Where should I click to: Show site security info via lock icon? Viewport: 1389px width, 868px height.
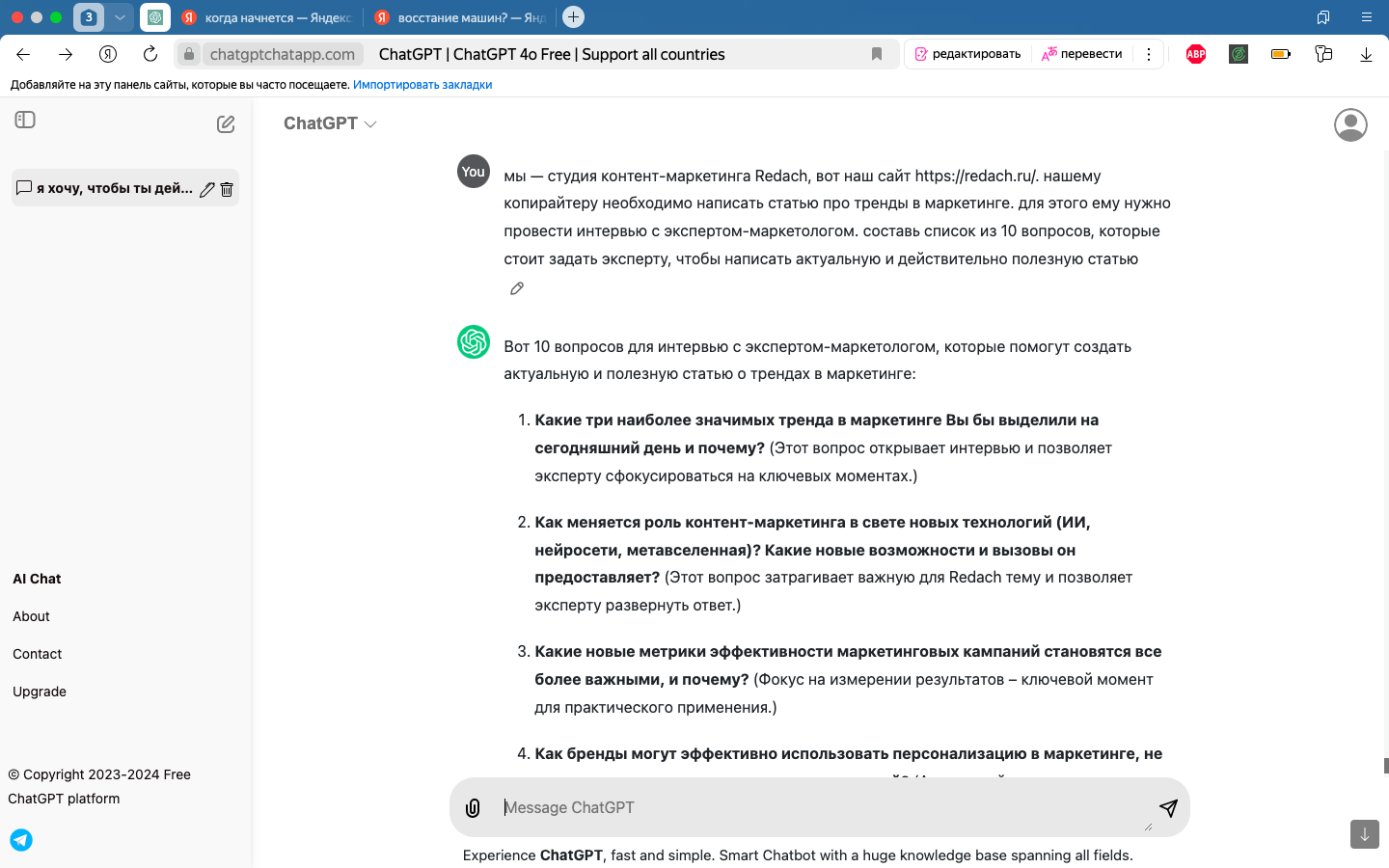pyautogui.click(x=189, y=54)
